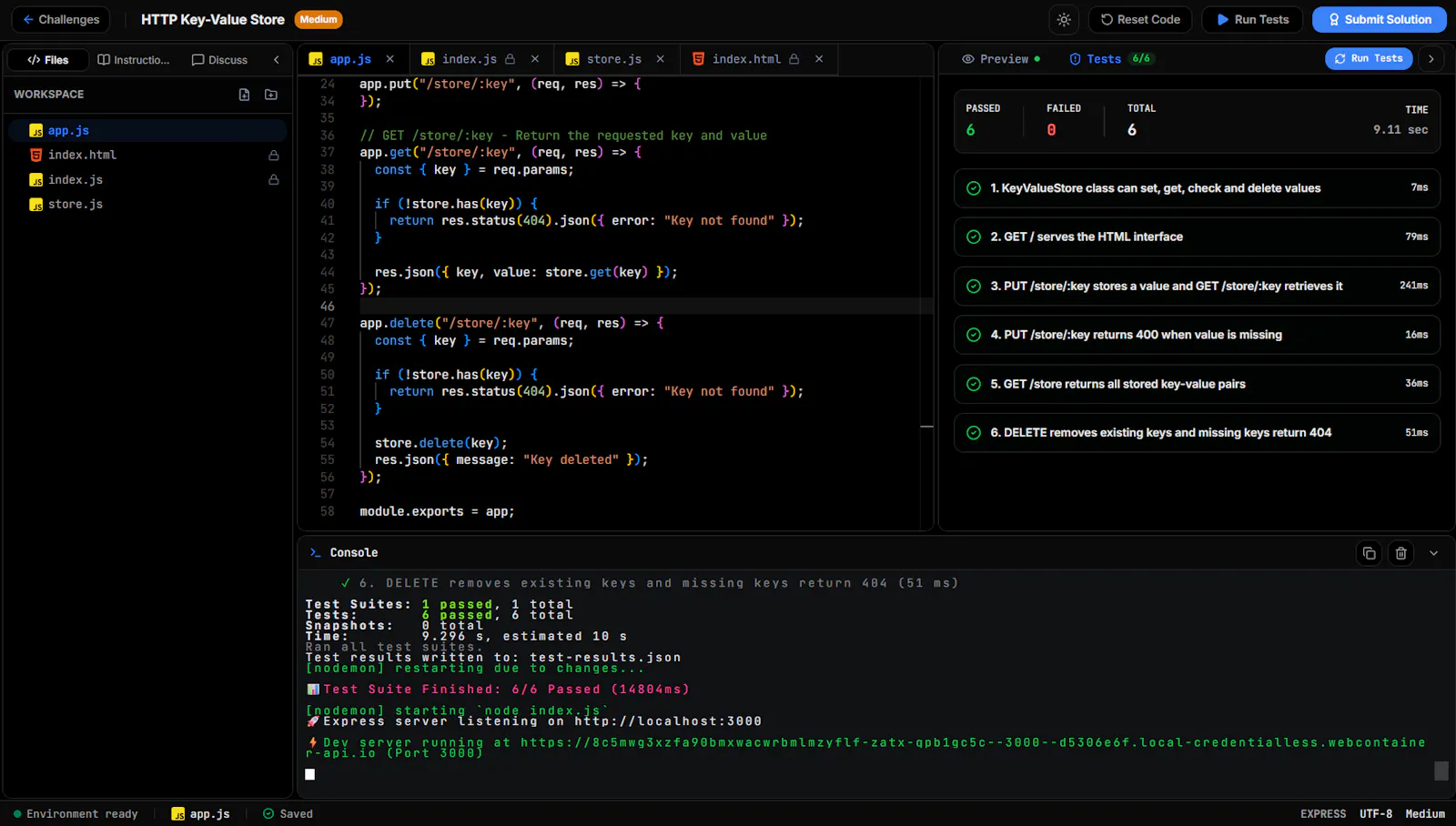
Task: Close the app.js editor tab
Action: (390, 59)
